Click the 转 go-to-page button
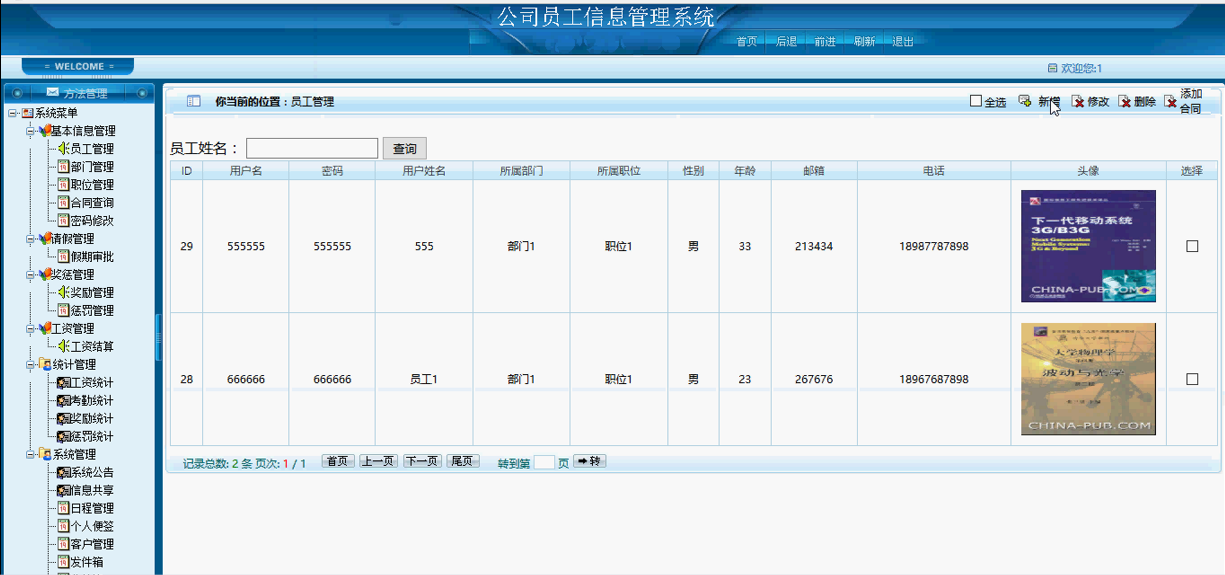Image resolution: width=1225 pixels, height=575 pixels. tap(590, 461)
